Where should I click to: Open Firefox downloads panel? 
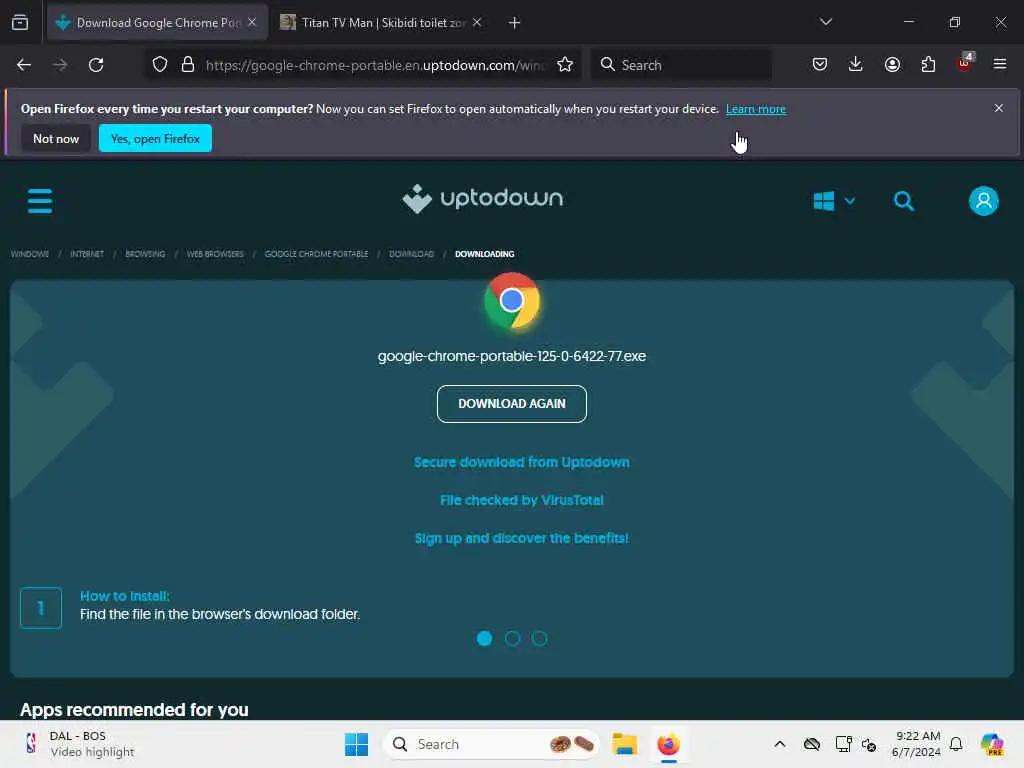[856, 64]
